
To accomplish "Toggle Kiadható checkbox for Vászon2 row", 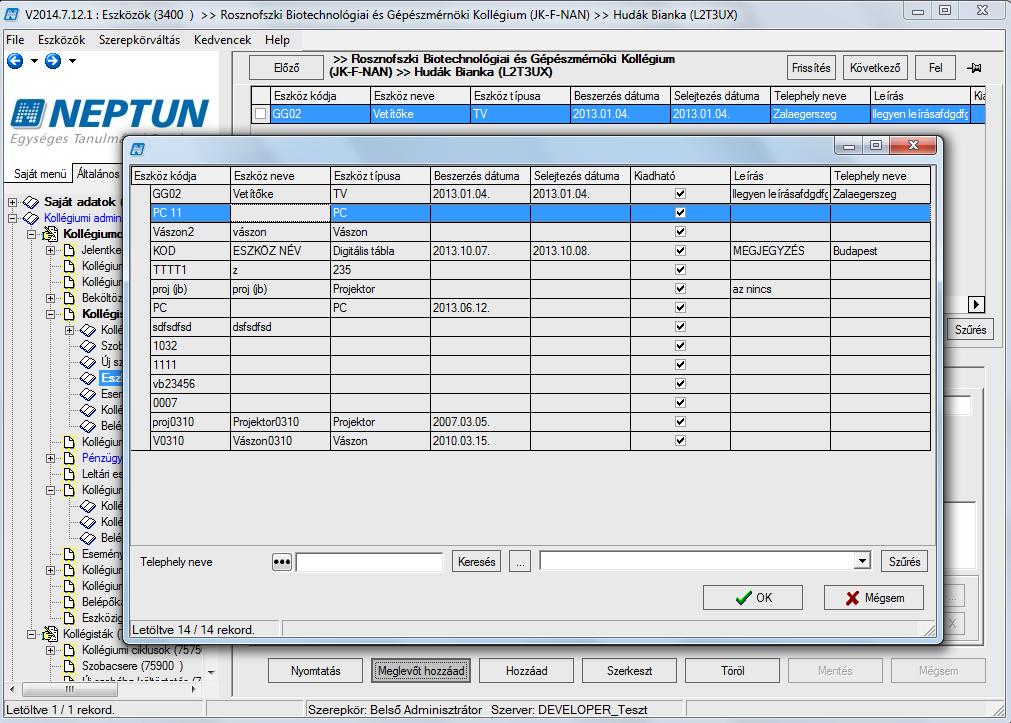I will (x=680, y=232).
